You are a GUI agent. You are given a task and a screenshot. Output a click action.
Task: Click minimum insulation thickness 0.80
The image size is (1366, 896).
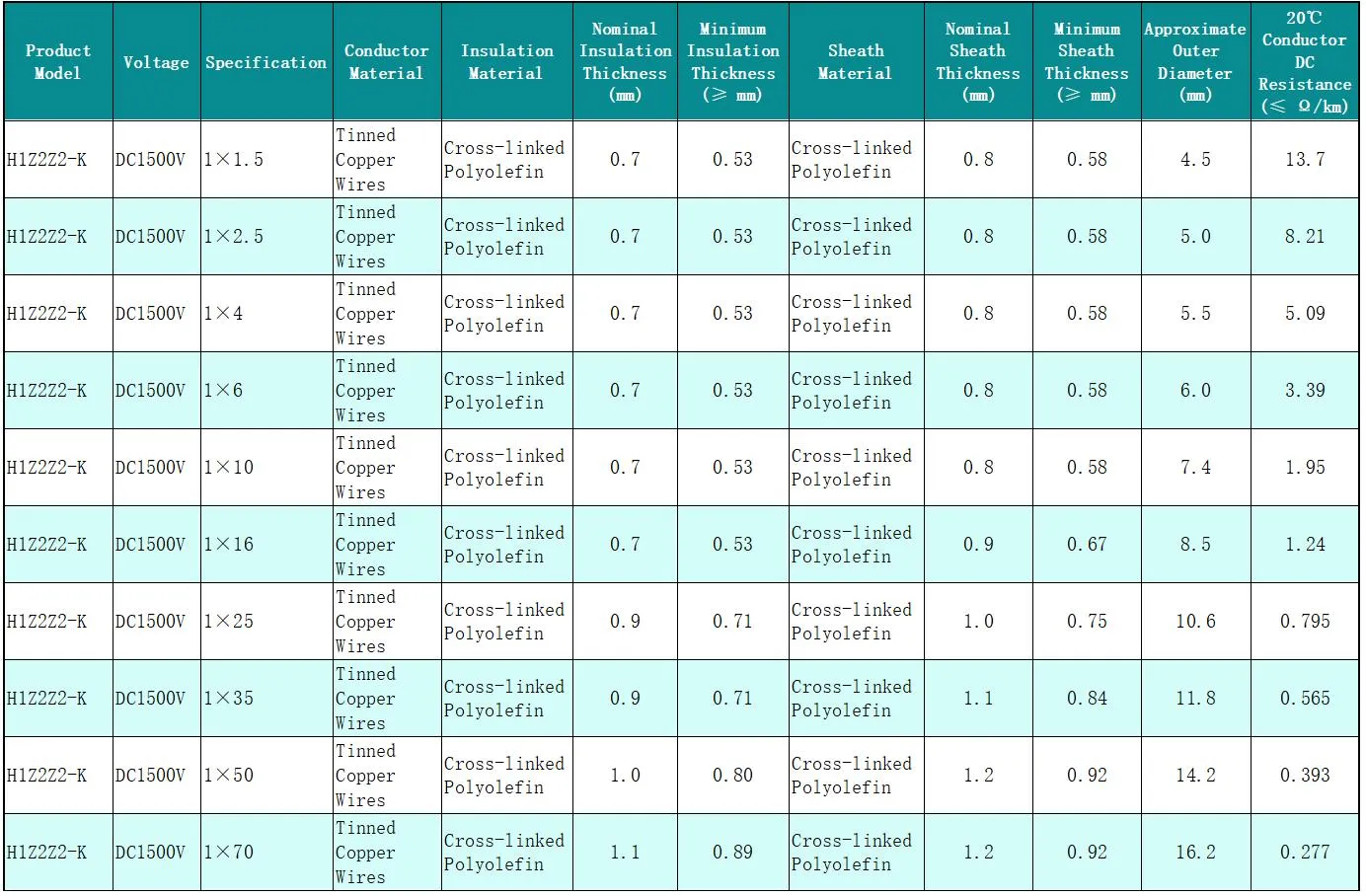tap(732, 775)
